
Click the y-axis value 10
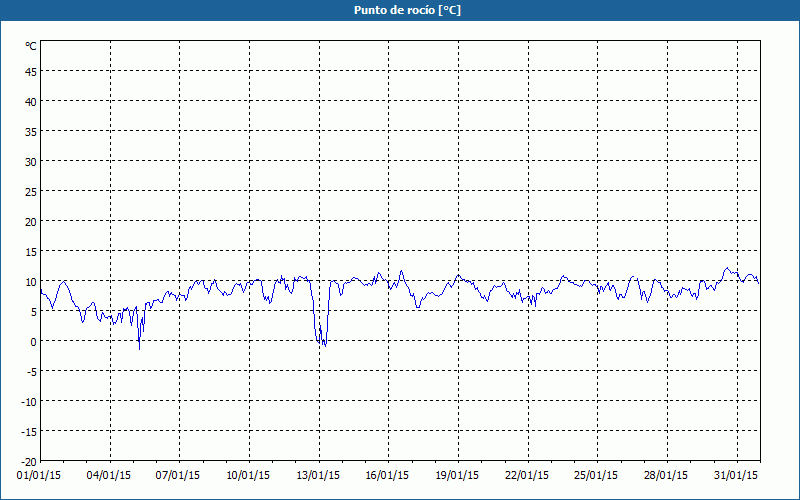[31, 282]
